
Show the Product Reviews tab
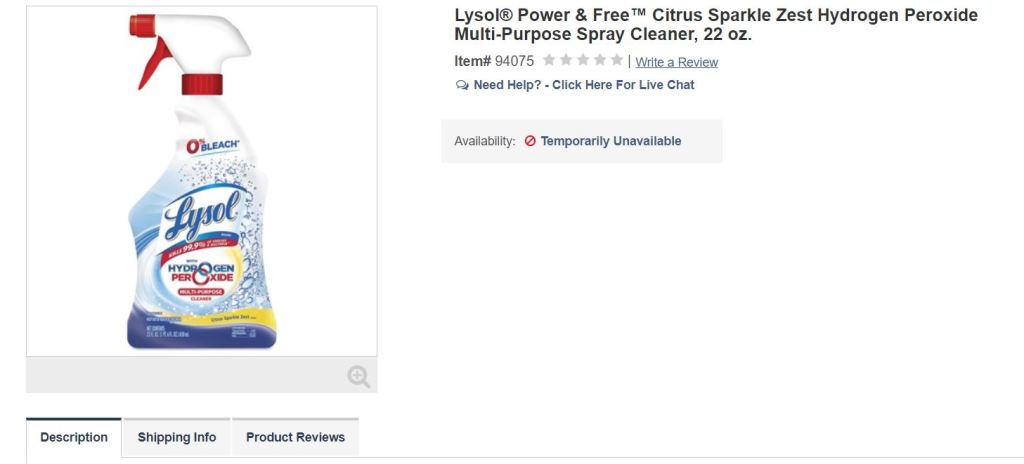click(x=295, y=437)
